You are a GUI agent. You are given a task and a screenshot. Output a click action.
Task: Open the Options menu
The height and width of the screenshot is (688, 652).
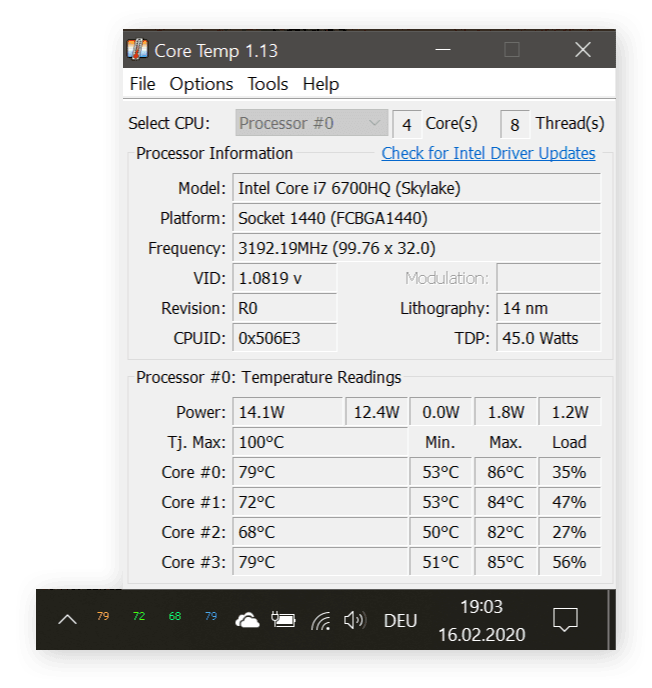[201, 84]
